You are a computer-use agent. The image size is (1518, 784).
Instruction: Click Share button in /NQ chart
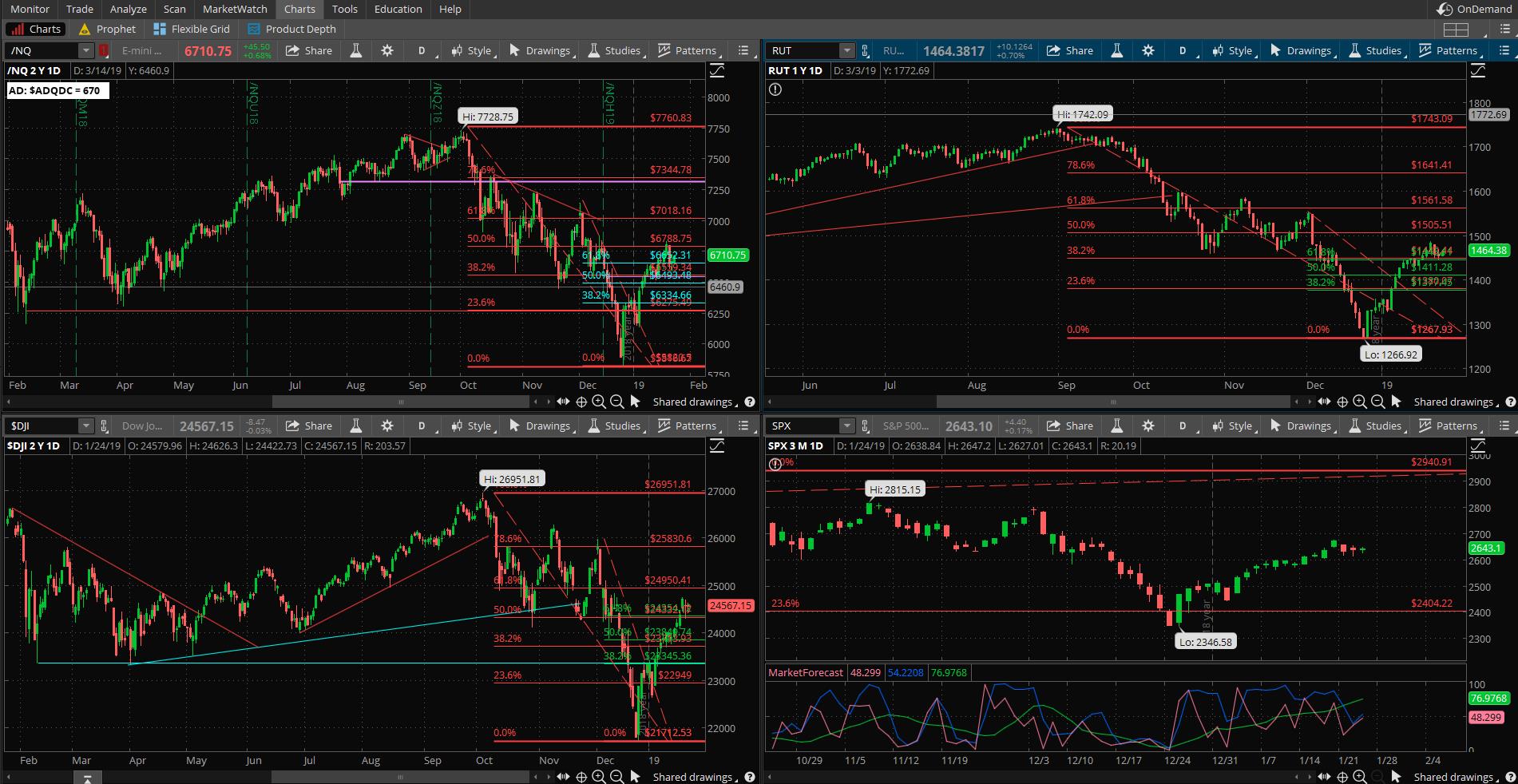(x=309, y=50)
